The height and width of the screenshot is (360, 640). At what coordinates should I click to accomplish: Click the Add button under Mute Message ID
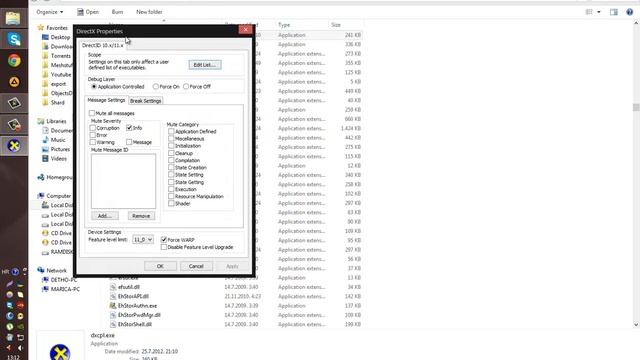105,216
